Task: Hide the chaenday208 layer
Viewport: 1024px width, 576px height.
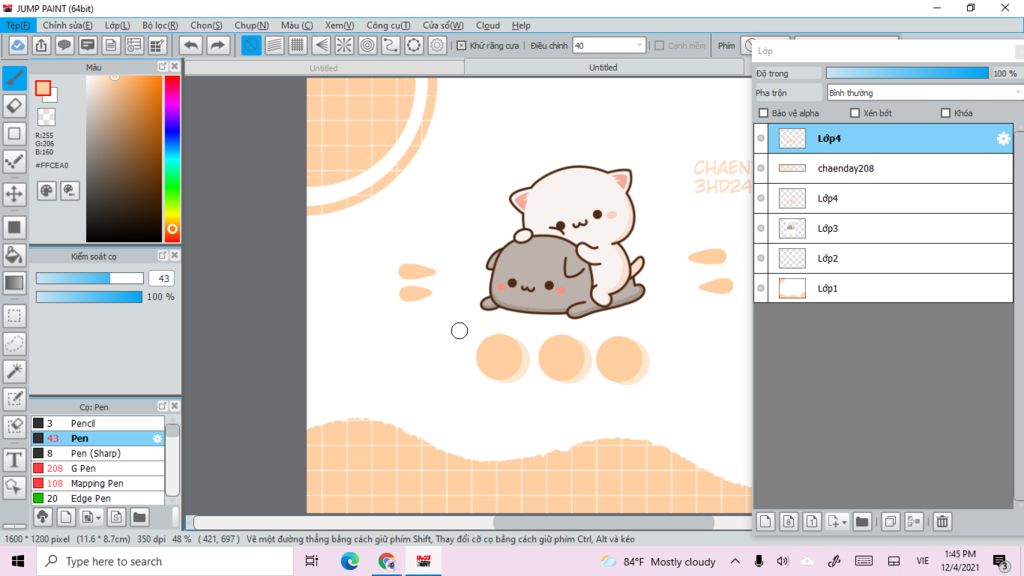Action: point(761,168)
